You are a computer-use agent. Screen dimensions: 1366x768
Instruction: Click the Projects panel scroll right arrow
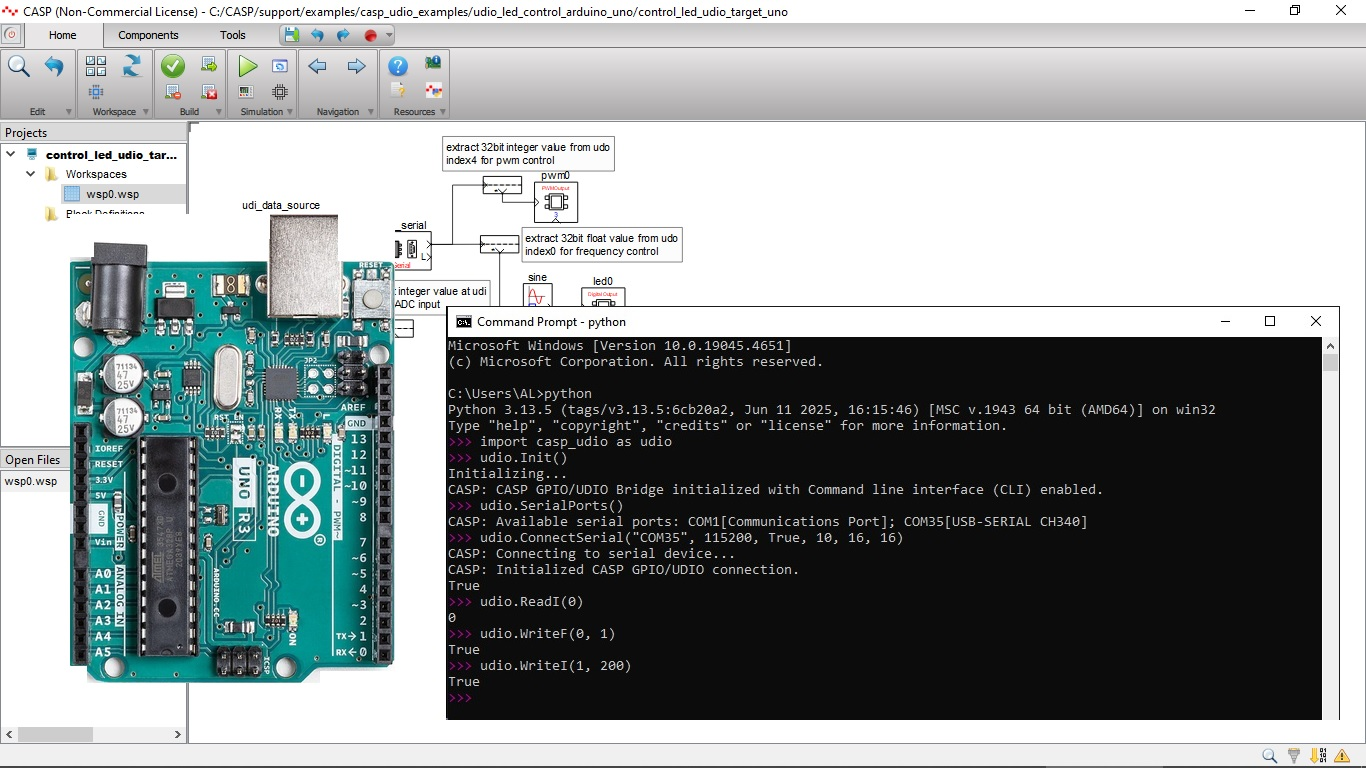[178, 734]
